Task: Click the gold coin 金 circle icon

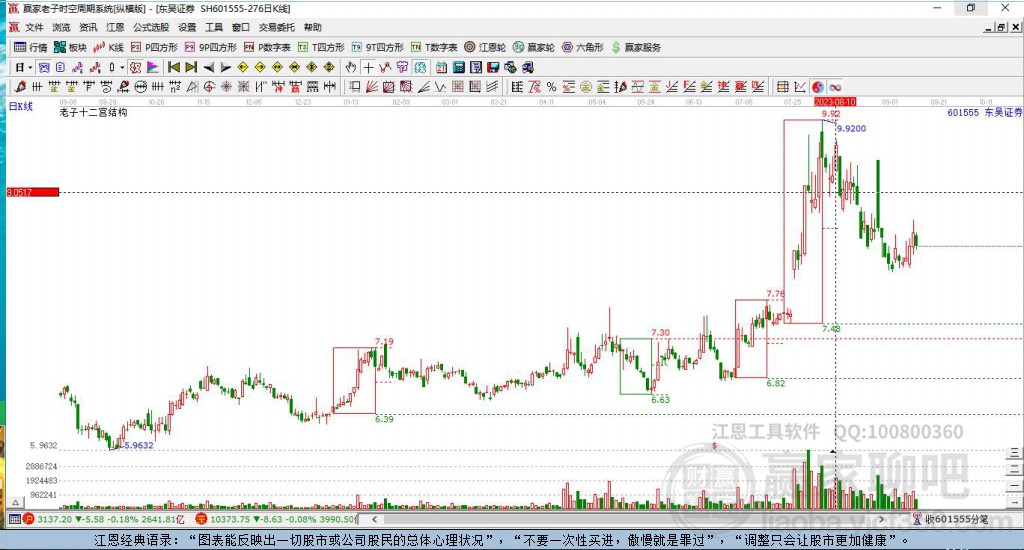Action: click(x=586, y=87)
